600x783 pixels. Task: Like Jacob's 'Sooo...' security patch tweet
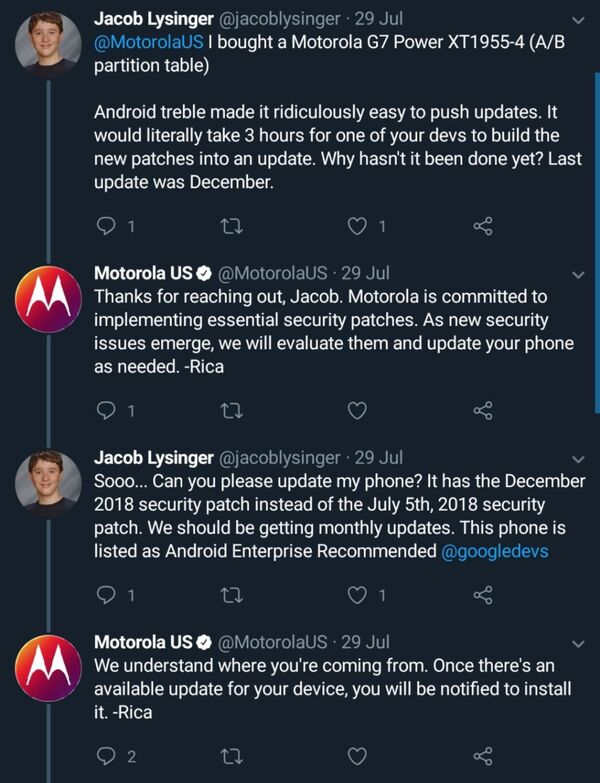click(x=356, y=595)
